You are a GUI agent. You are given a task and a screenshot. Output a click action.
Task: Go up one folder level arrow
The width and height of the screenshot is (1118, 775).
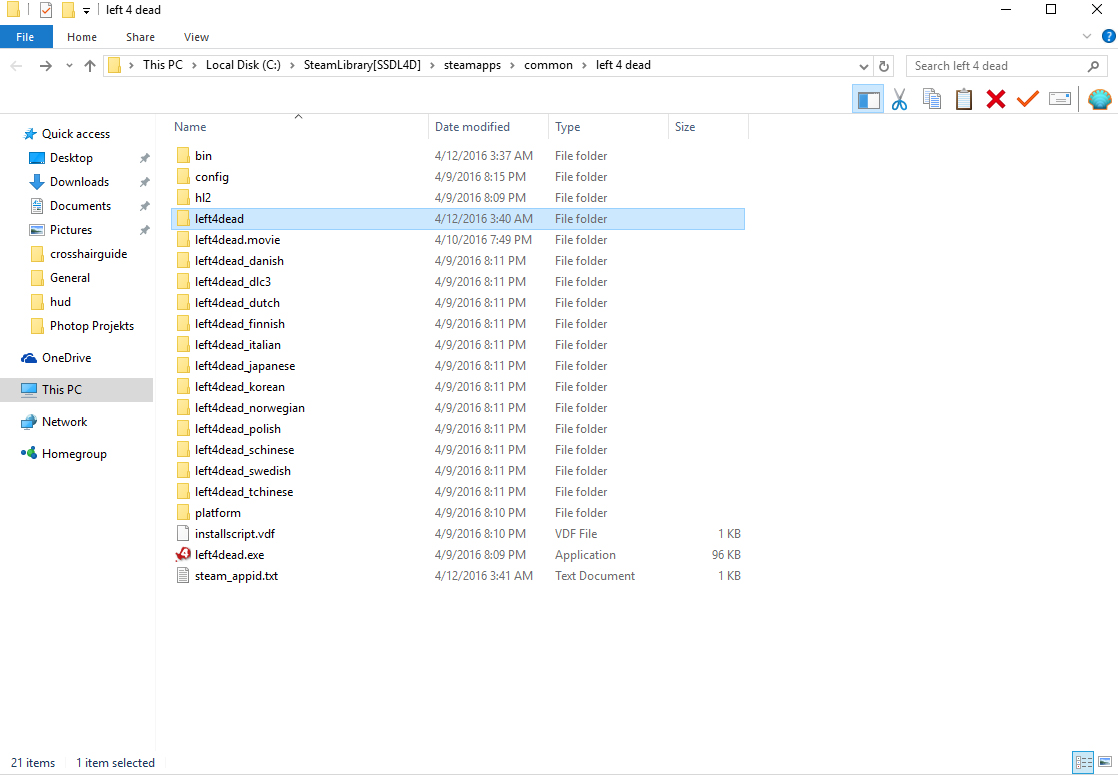click(x=90, y=66)
